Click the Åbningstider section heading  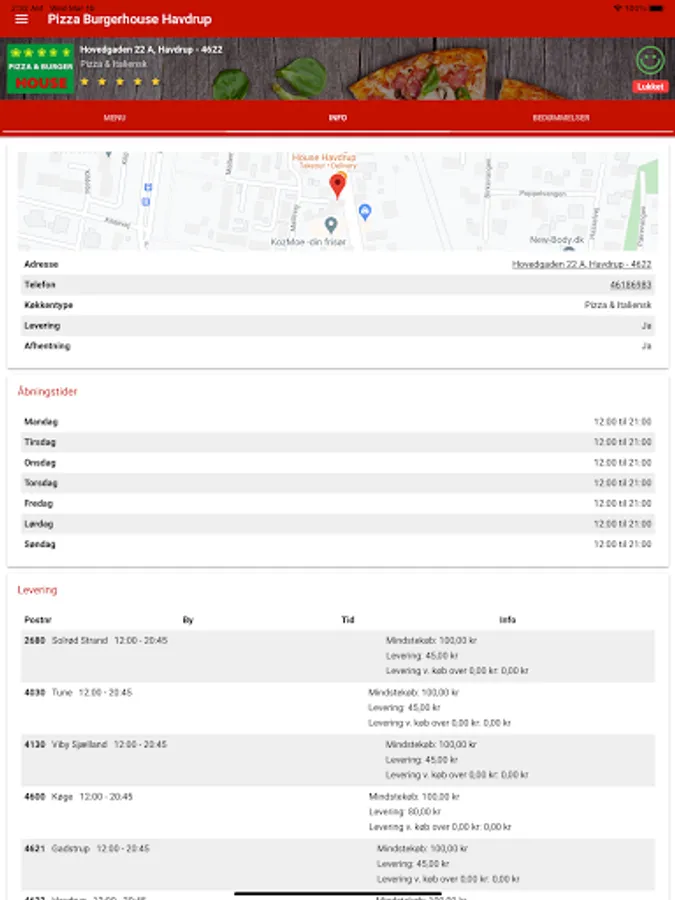pos(47,391)
